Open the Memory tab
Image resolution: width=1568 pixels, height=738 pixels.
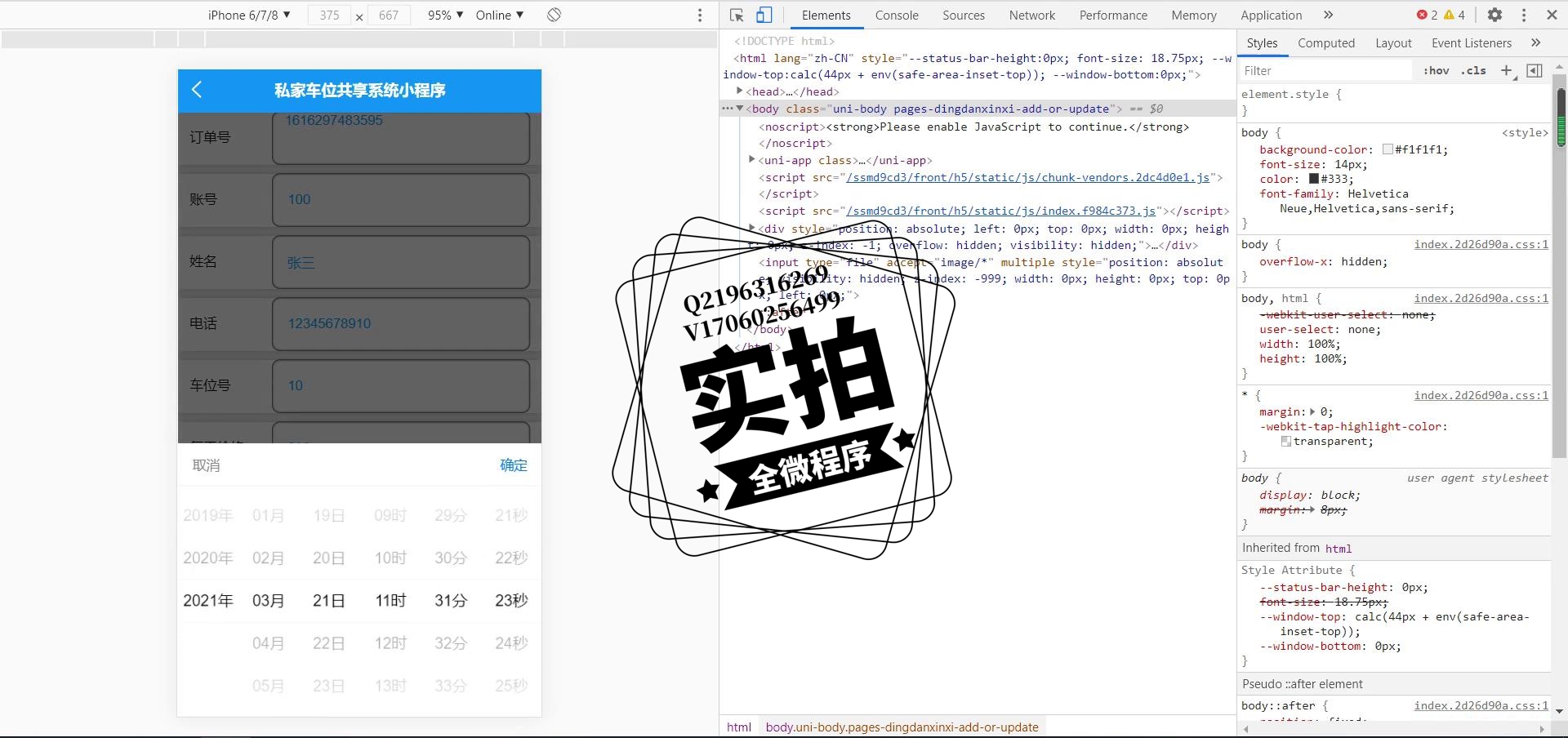click(x=1194, y=15)
